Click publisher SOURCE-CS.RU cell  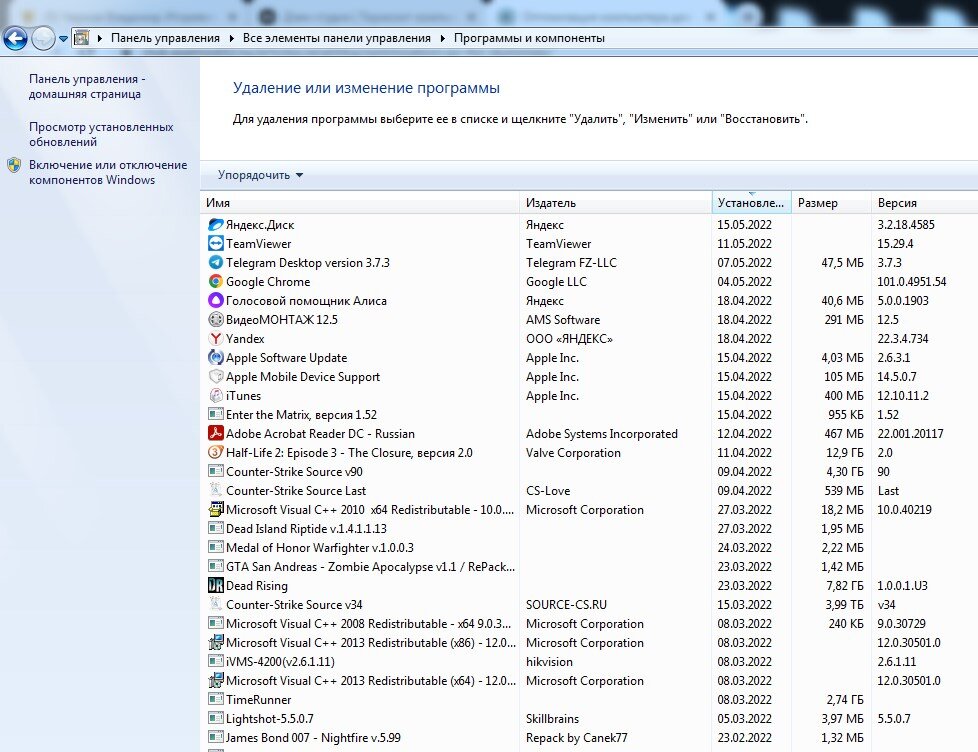coord(566,605)
